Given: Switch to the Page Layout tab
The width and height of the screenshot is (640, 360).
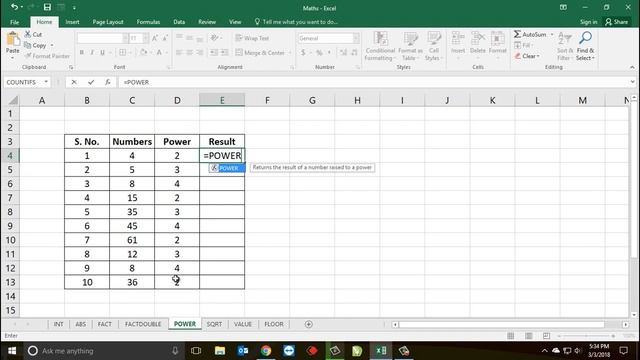Looking at the screenshot, I should pos(108,22).
